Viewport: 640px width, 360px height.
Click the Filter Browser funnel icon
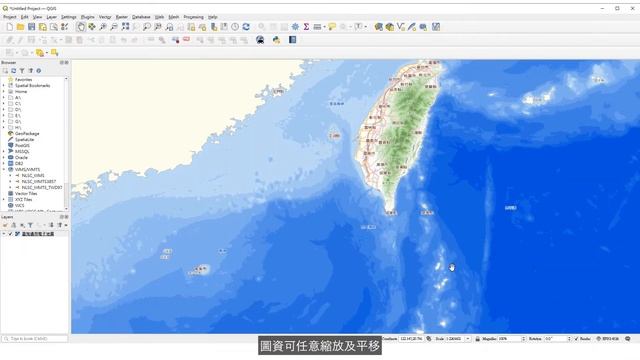click(22, 71)
